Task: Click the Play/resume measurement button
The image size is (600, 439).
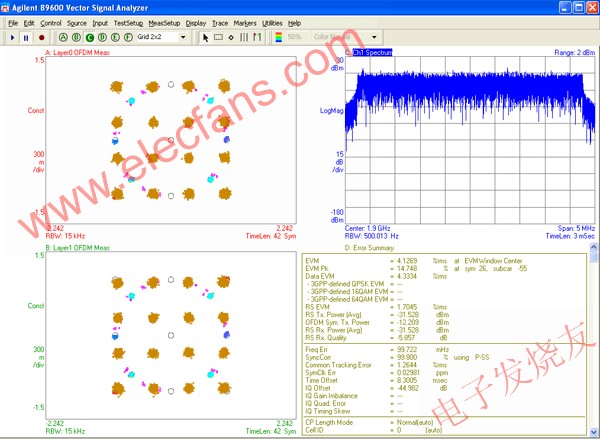Action: tap(12, 37)
